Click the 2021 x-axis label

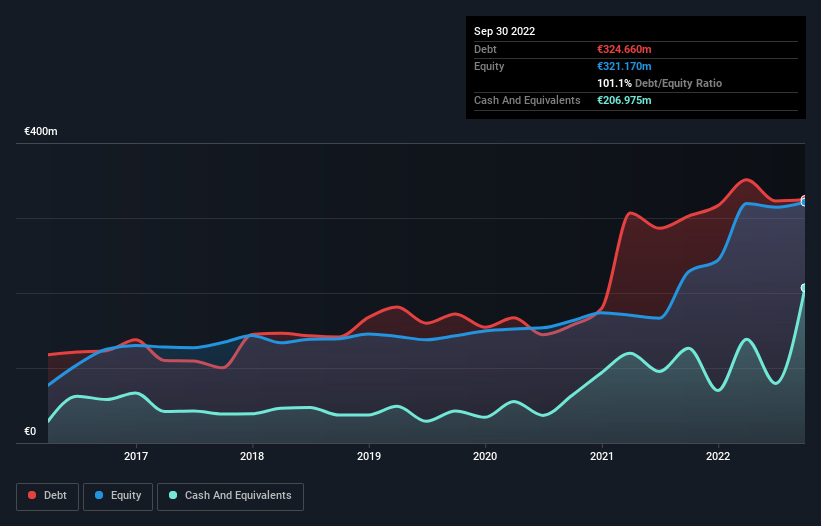[x=602, y=456]
